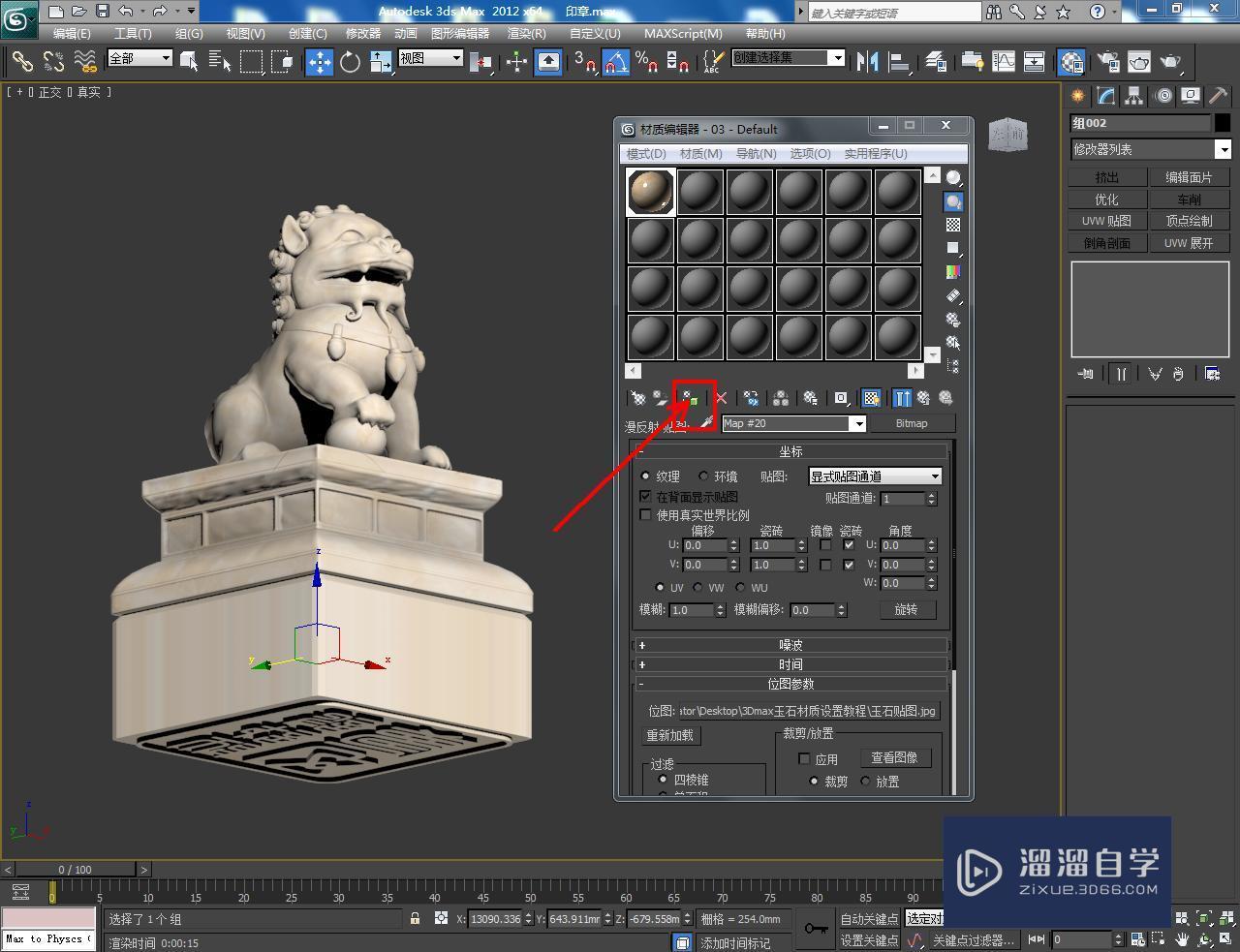
Task: Open the Render Setup dialog
Action: (1106, 62)
